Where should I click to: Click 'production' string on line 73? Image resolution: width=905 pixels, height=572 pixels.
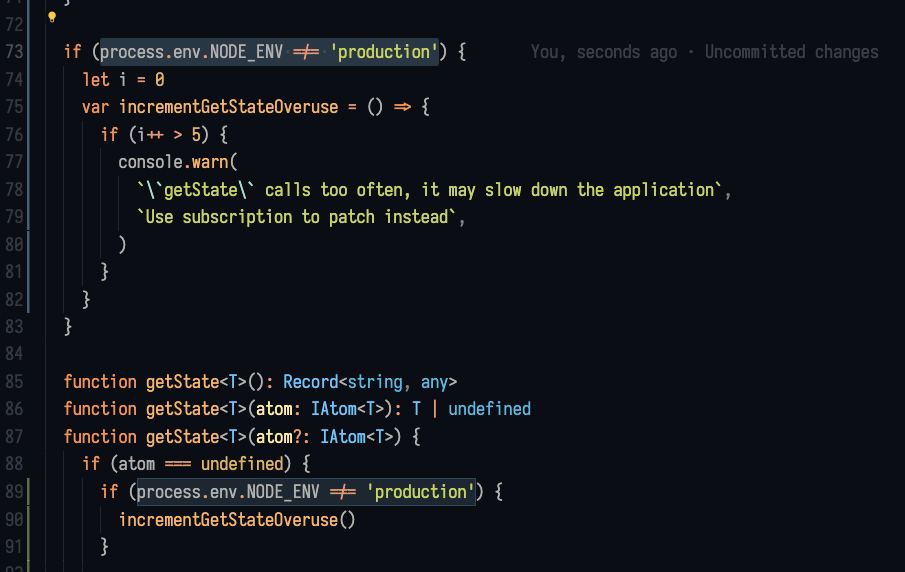pyautogui.click(x=384, y=52)
